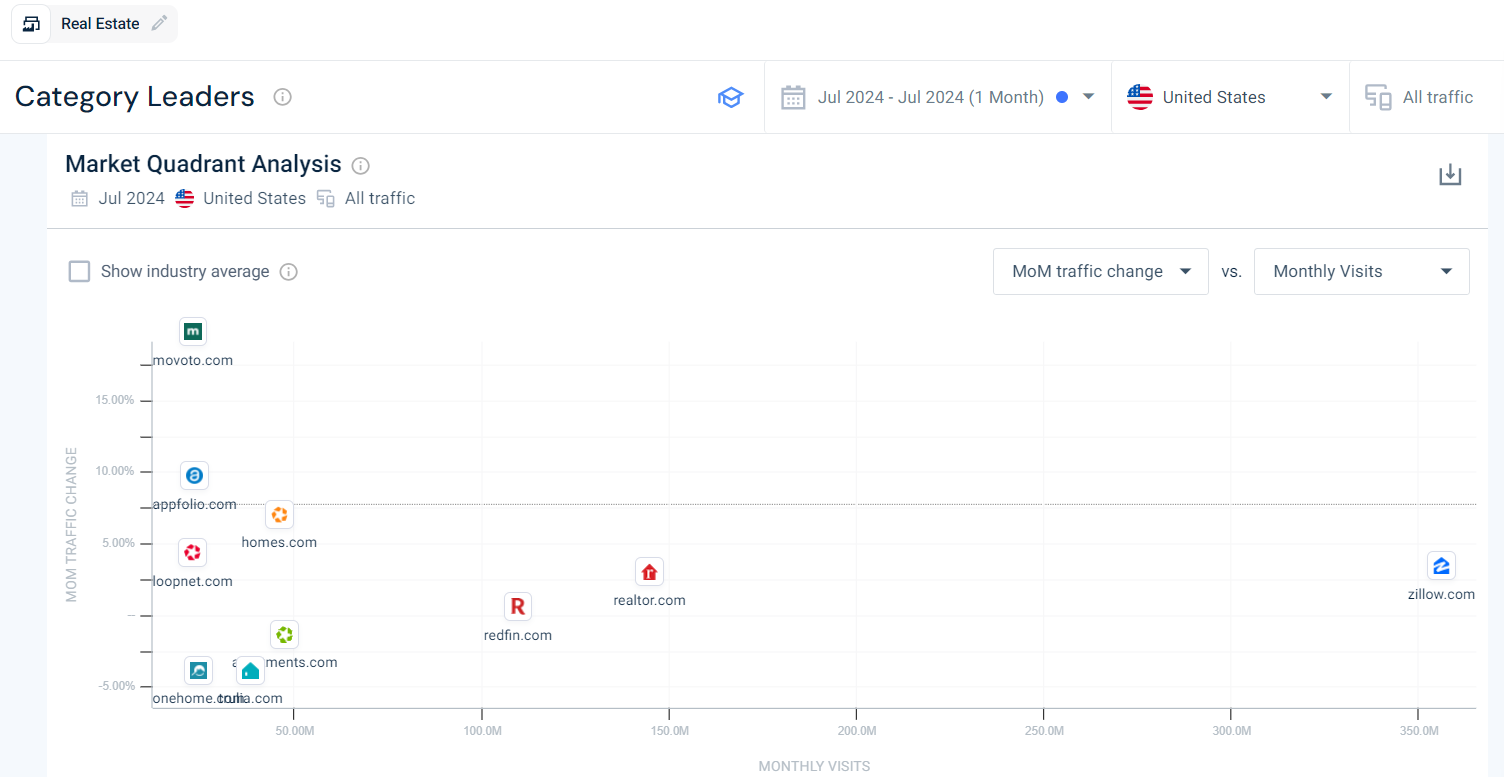Click the appfolio.com label
Screen dimensions: 1504x777
[195, 504]
